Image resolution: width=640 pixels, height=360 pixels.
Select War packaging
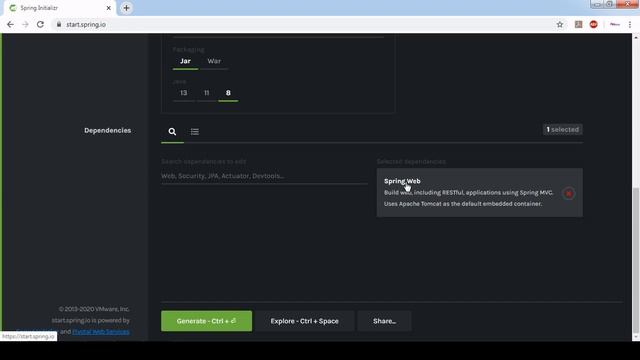214,61
